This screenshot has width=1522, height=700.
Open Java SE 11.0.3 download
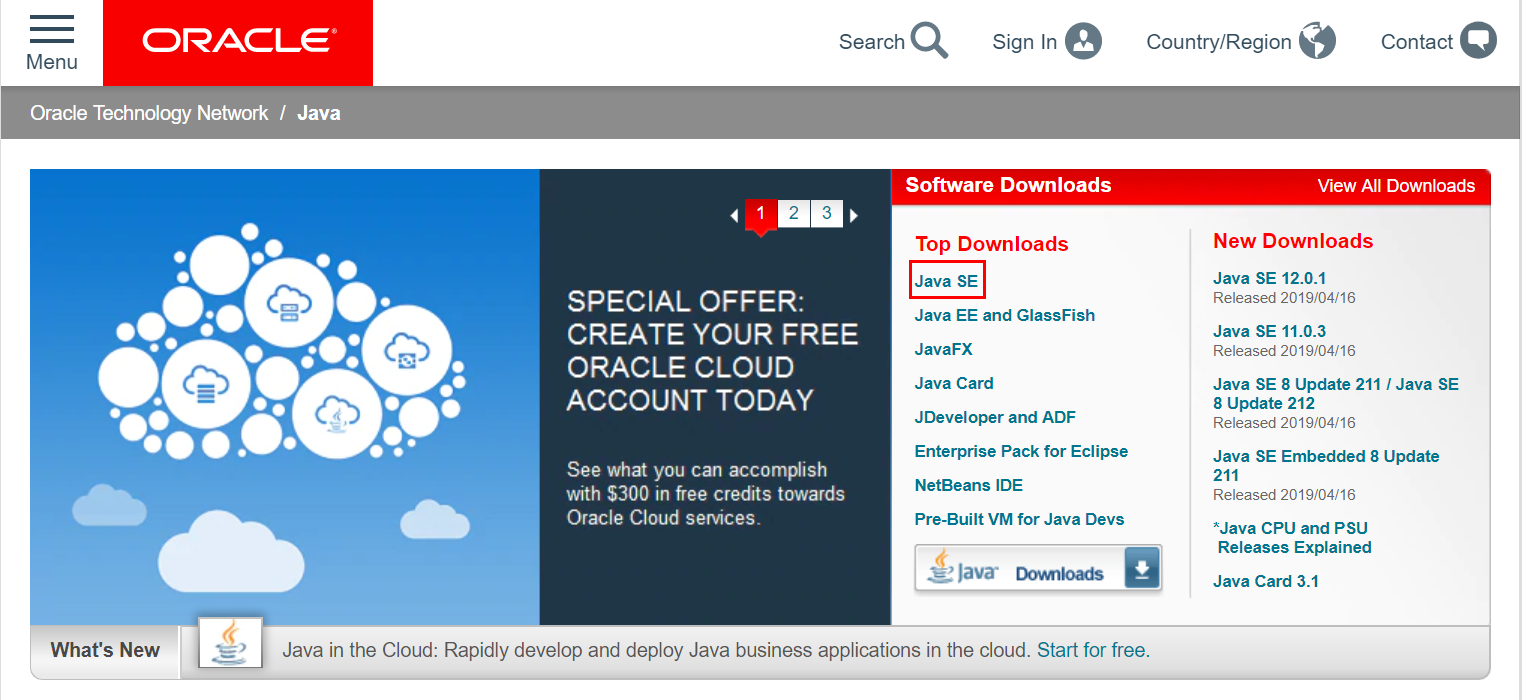pos(1269,331)
